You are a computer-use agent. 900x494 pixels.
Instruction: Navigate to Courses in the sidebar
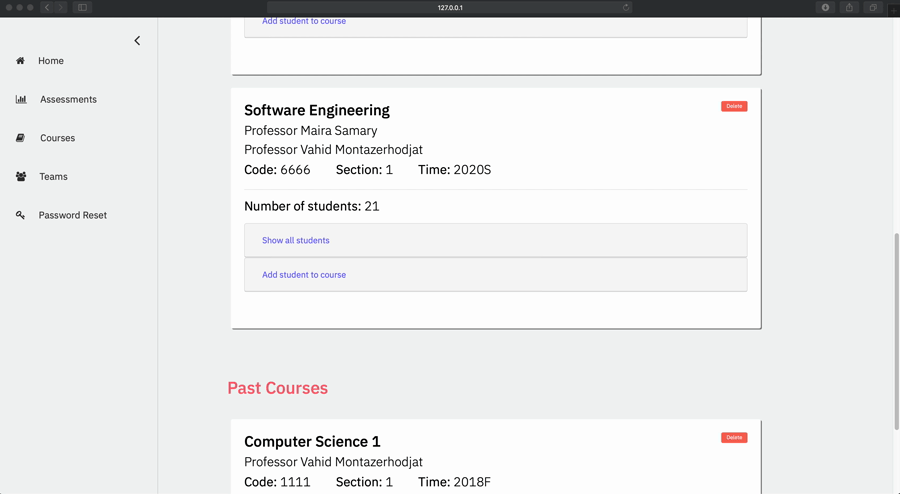coord(57,138)
